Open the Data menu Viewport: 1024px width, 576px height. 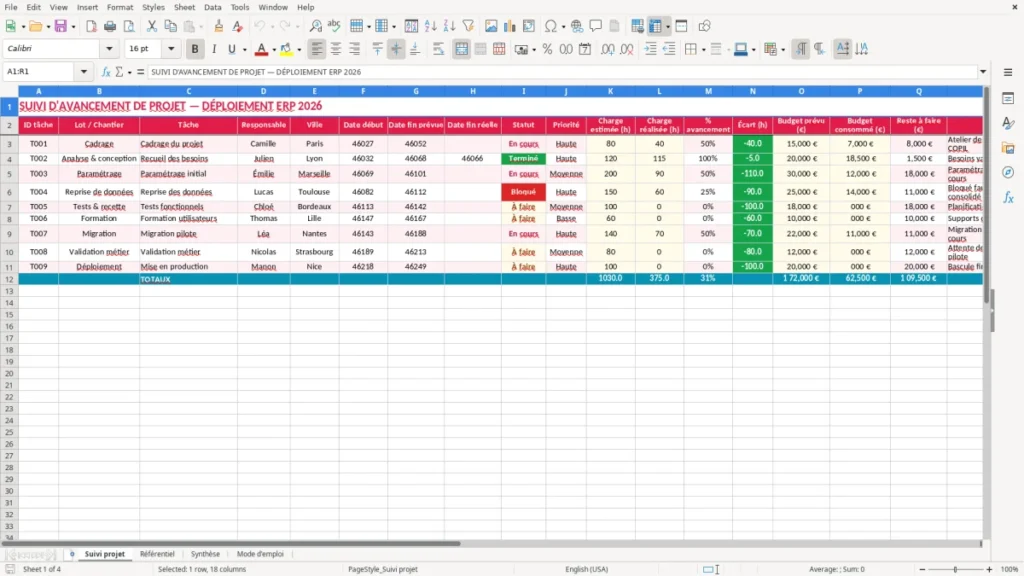[x=212, y=7]
